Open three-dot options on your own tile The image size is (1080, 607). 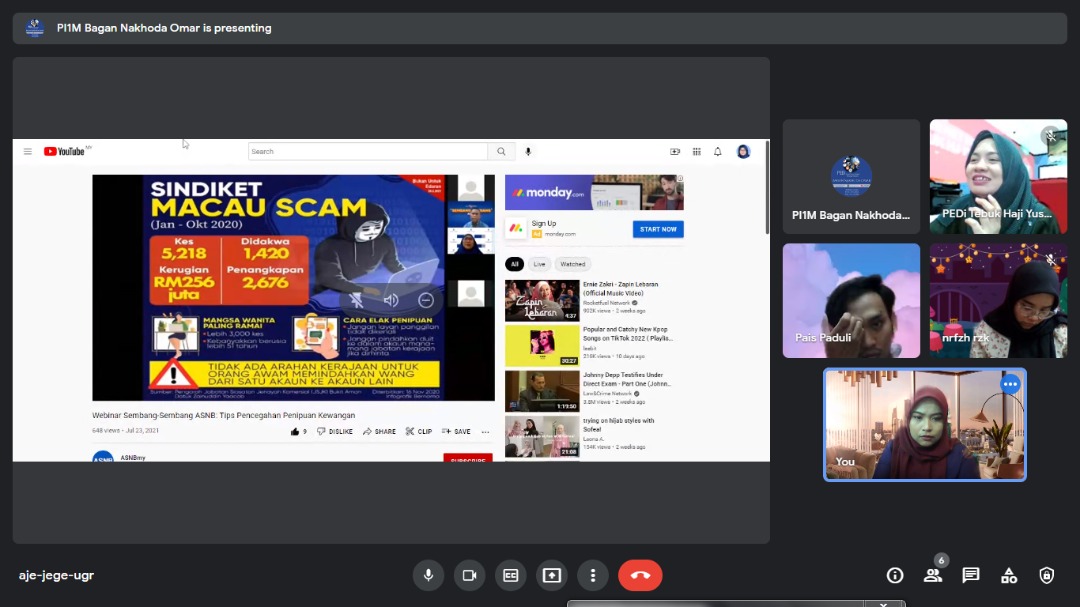1010,384
